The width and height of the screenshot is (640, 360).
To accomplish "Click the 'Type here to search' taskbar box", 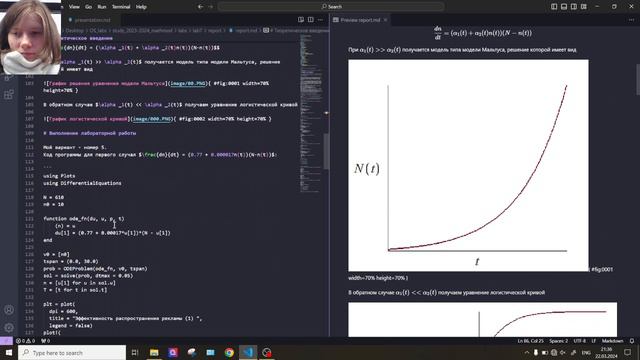I will 72,352.
